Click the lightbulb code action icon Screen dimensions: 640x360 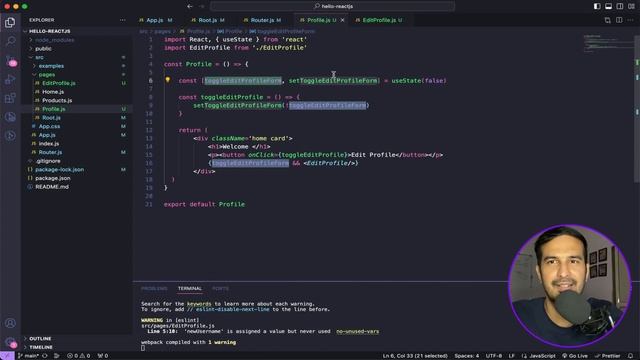(167, 80)
